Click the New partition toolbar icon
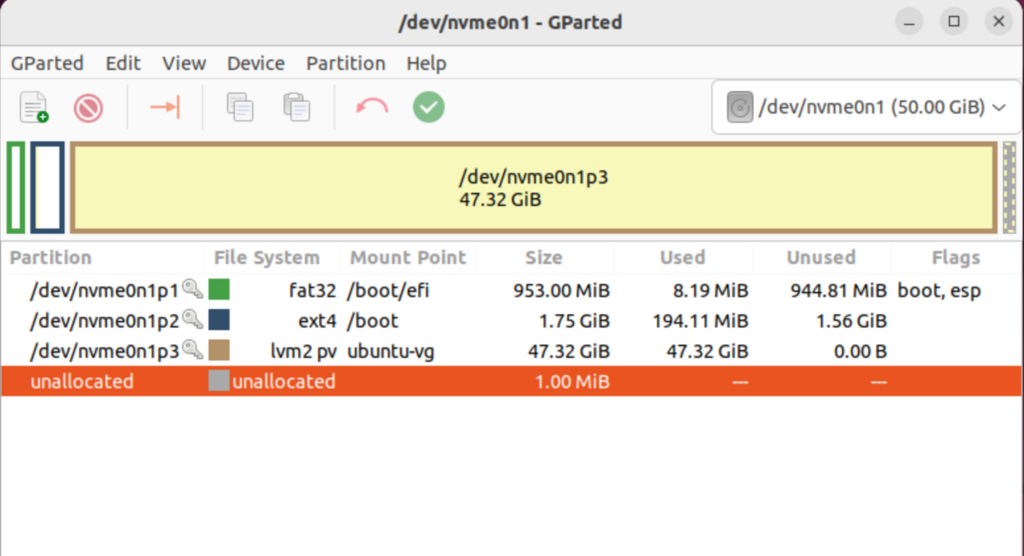This screenshot has width=1024, height=556. click(35, 107)
